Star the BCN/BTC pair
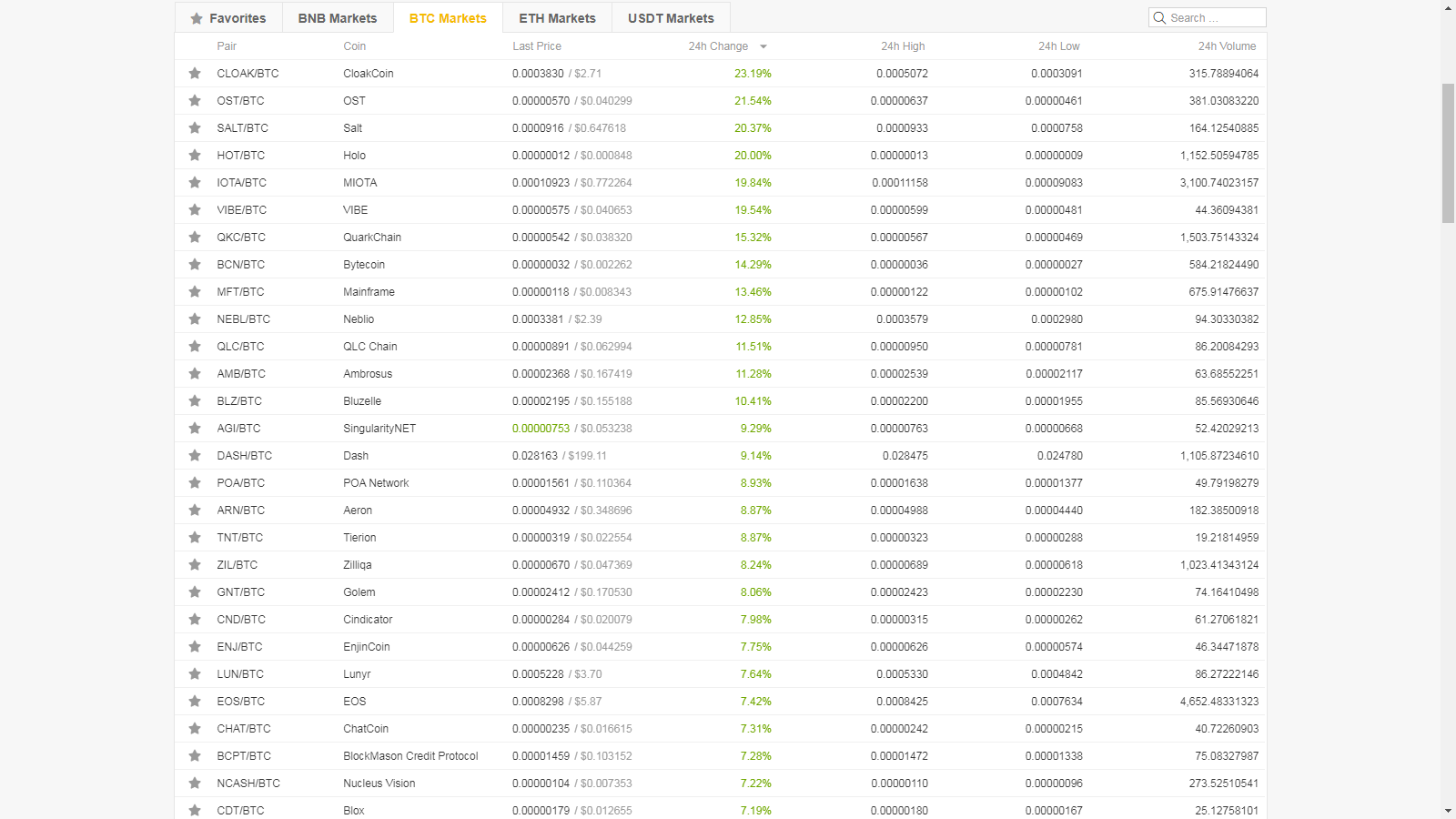Viewport: 1456px width, 819px height. point(195,265)
